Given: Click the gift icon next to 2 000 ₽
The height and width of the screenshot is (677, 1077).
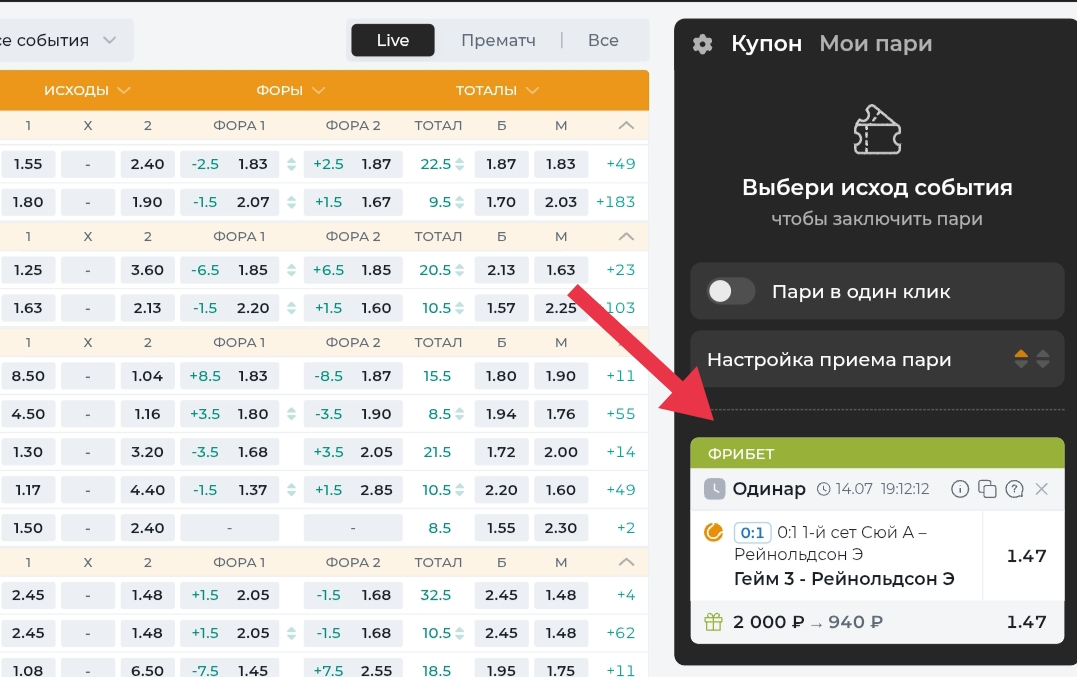Looking at the screenshot, I should pos(715,622).
